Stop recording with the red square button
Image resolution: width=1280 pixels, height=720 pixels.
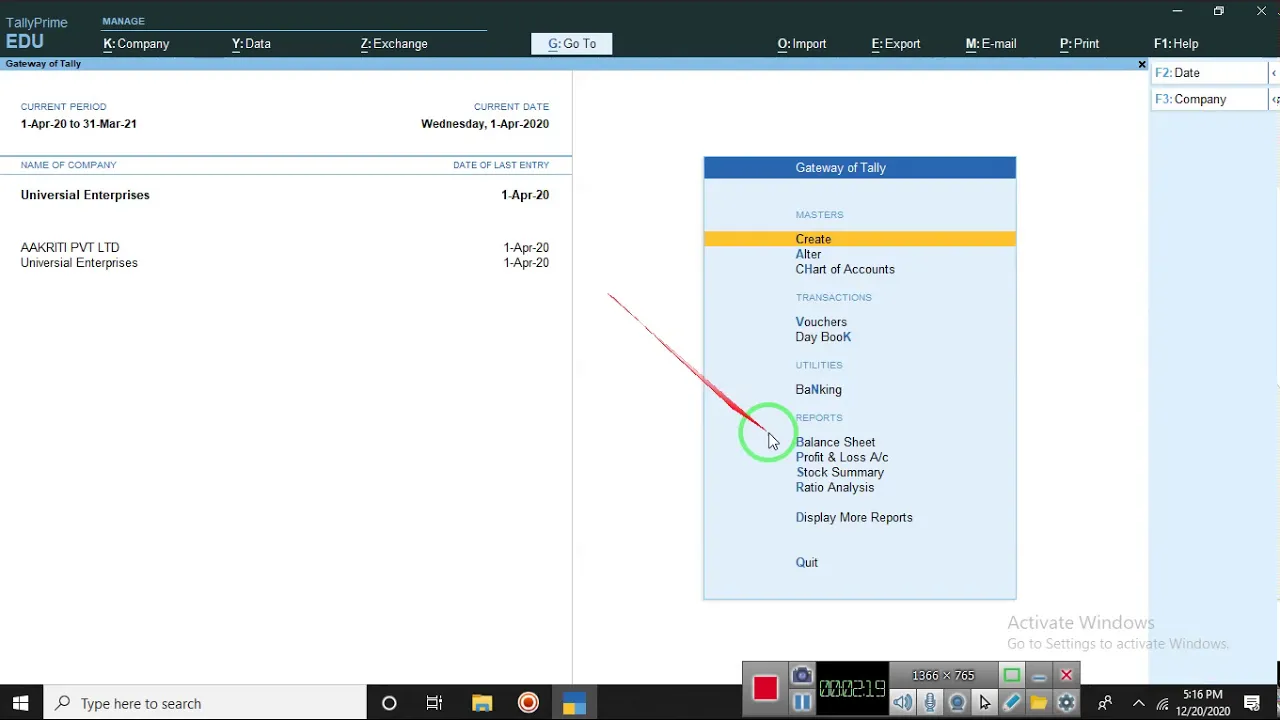coord(765,688)
